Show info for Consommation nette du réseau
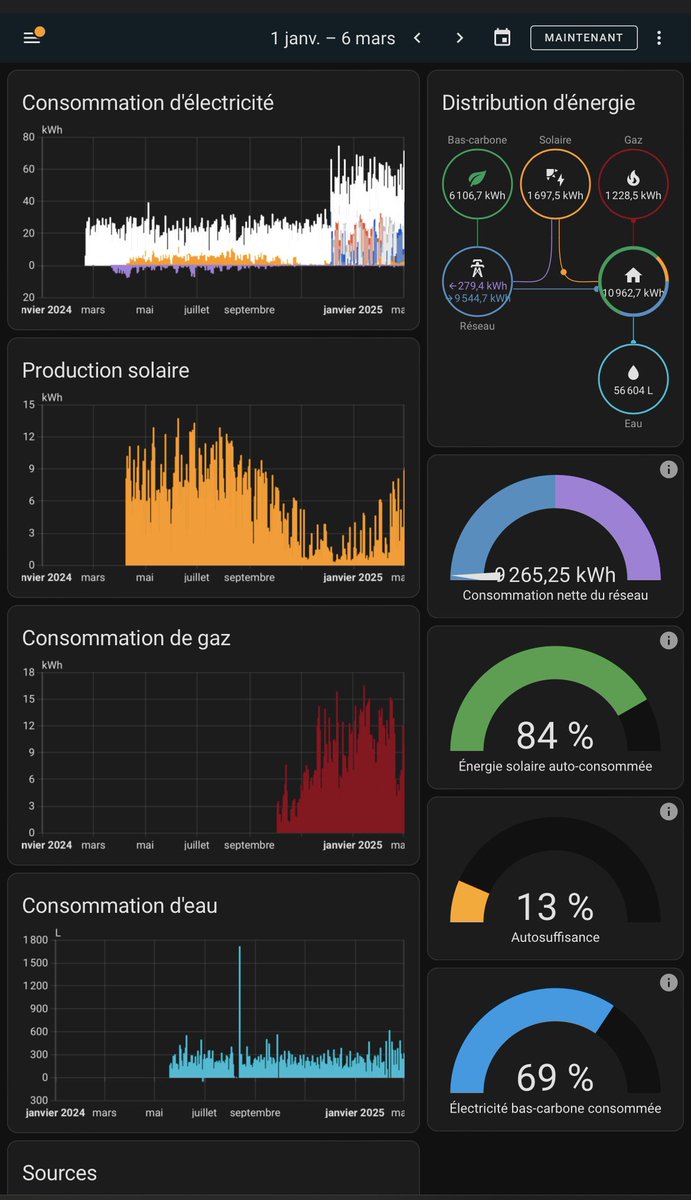691x1200 pixels. [x=668, y=469]
